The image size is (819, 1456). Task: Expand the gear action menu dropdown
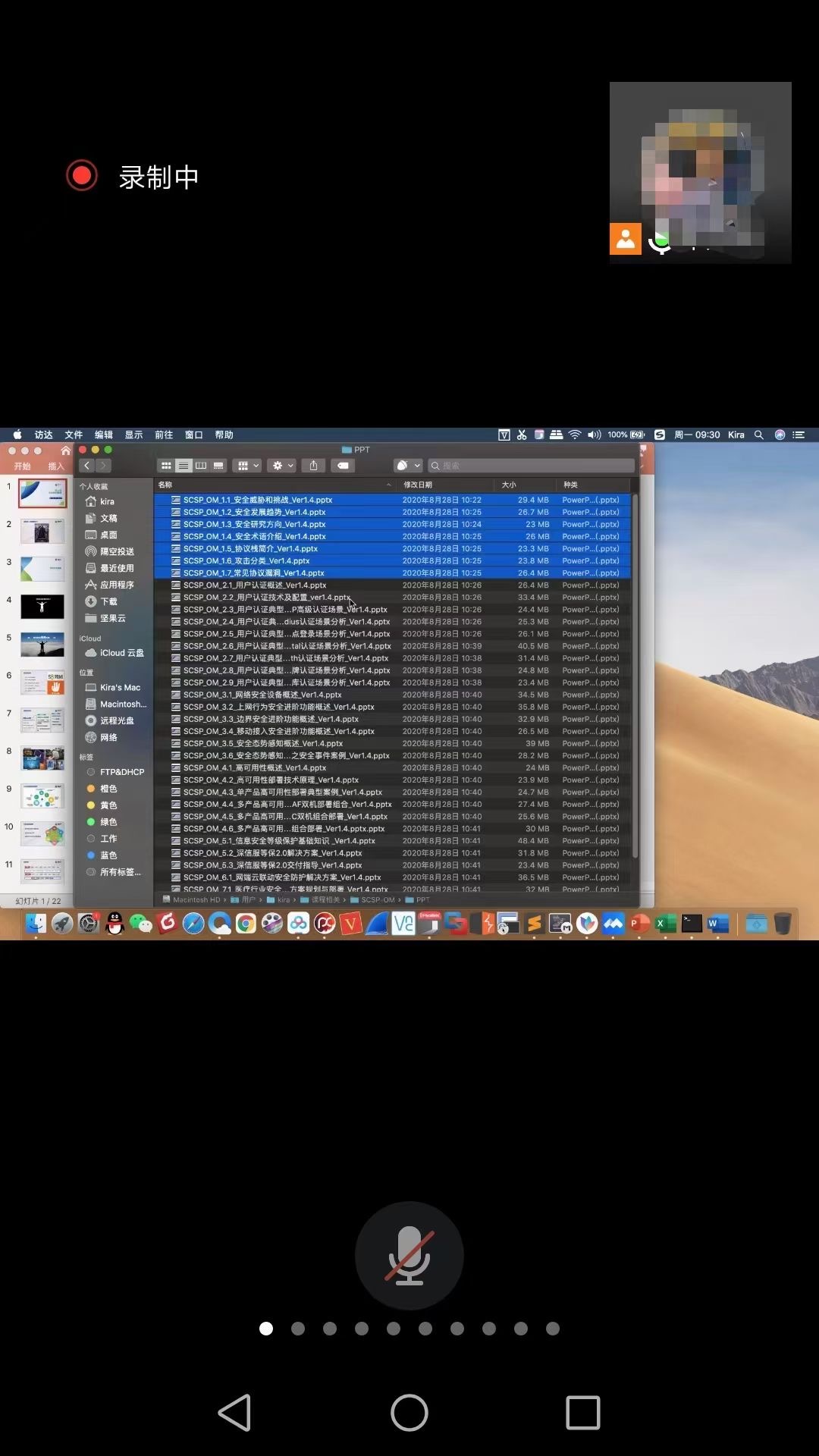[x=282, y=466]
